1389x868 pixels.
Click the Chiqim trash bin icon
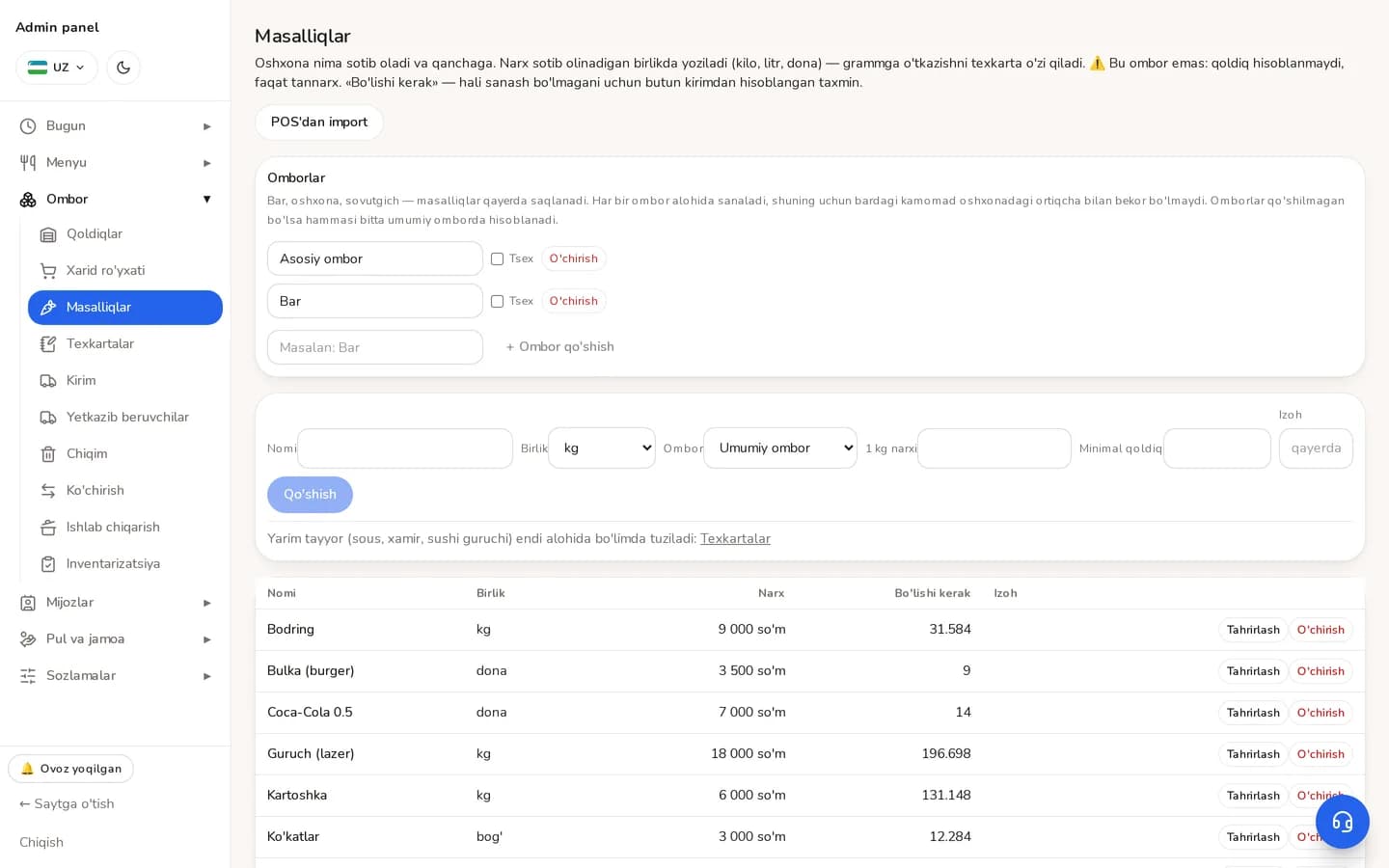pos(48,454)
